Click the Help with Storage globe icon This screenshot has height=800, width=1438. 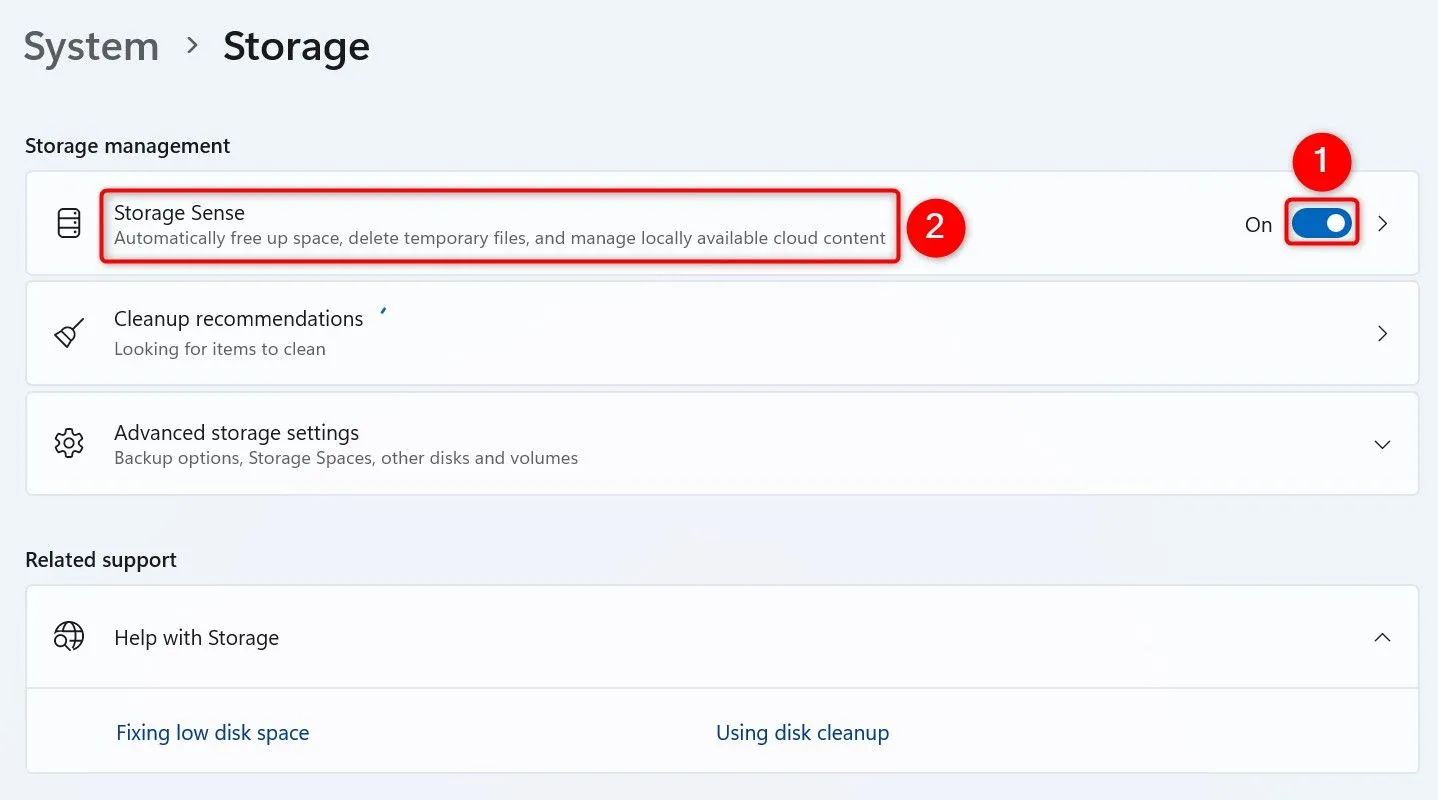pos(67,637)
